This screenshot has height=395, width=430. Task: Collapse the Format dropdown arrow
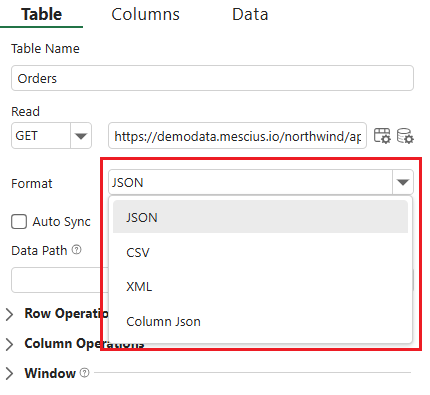click(x=403, y=182)
